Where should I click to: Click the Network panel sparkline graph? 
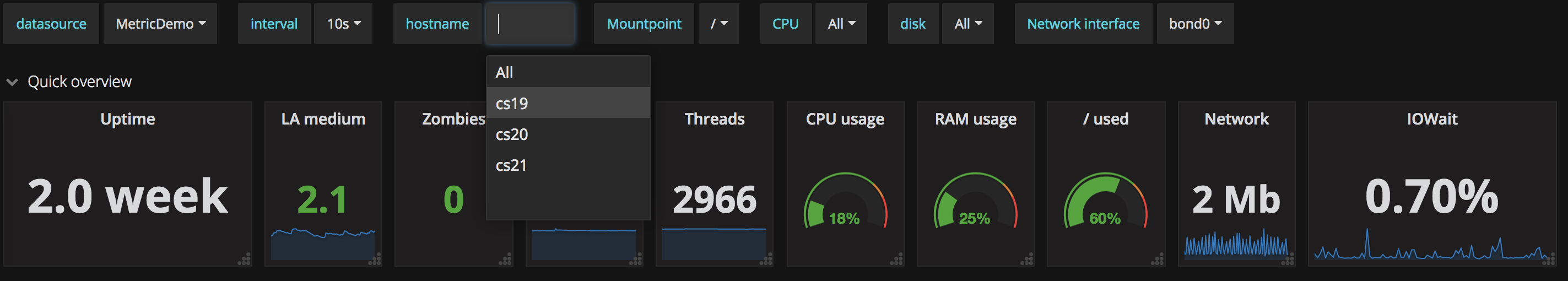[1236, 244]
